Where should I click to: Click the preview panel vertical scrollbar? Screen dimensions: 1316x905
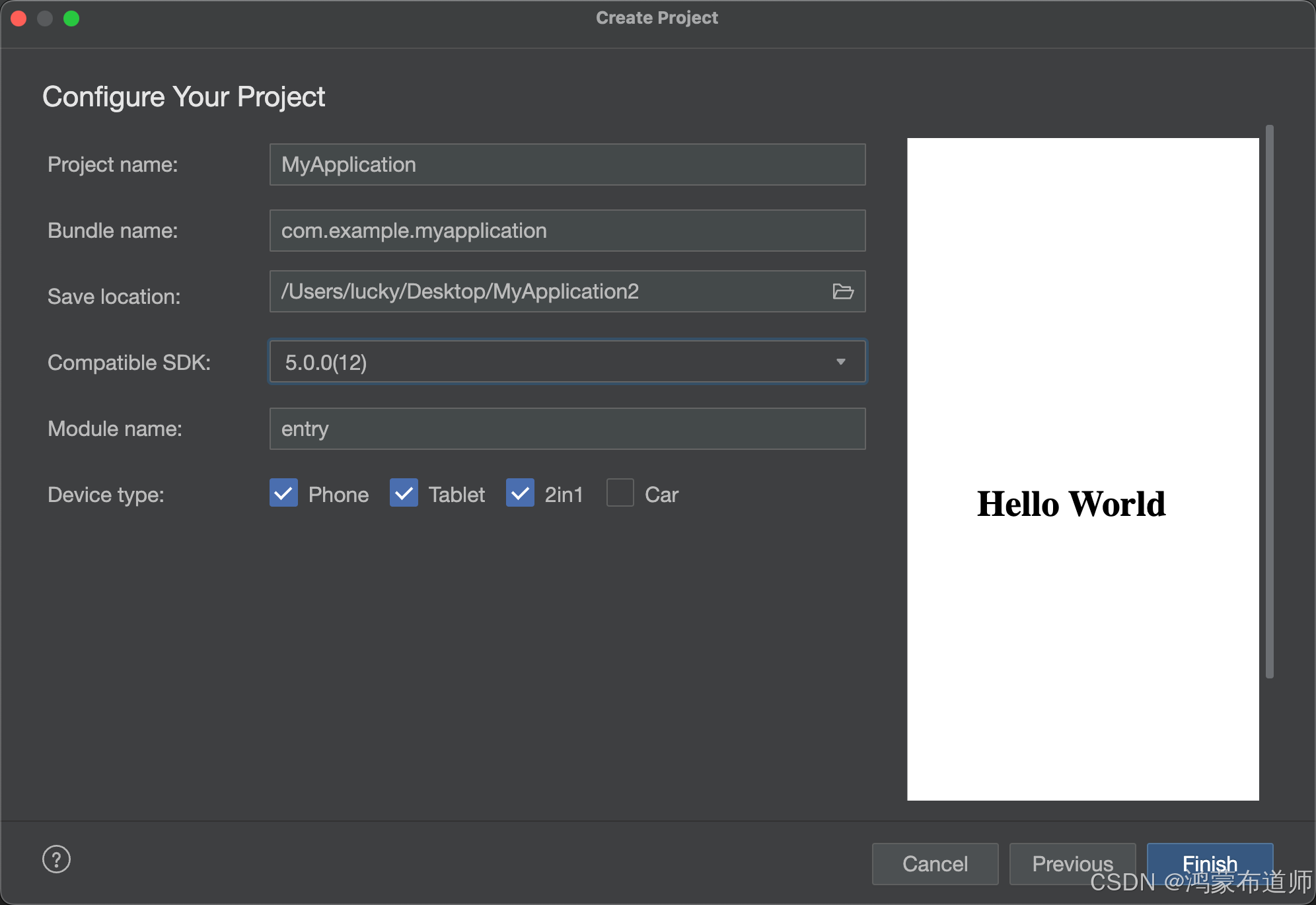coord(1269,401)
